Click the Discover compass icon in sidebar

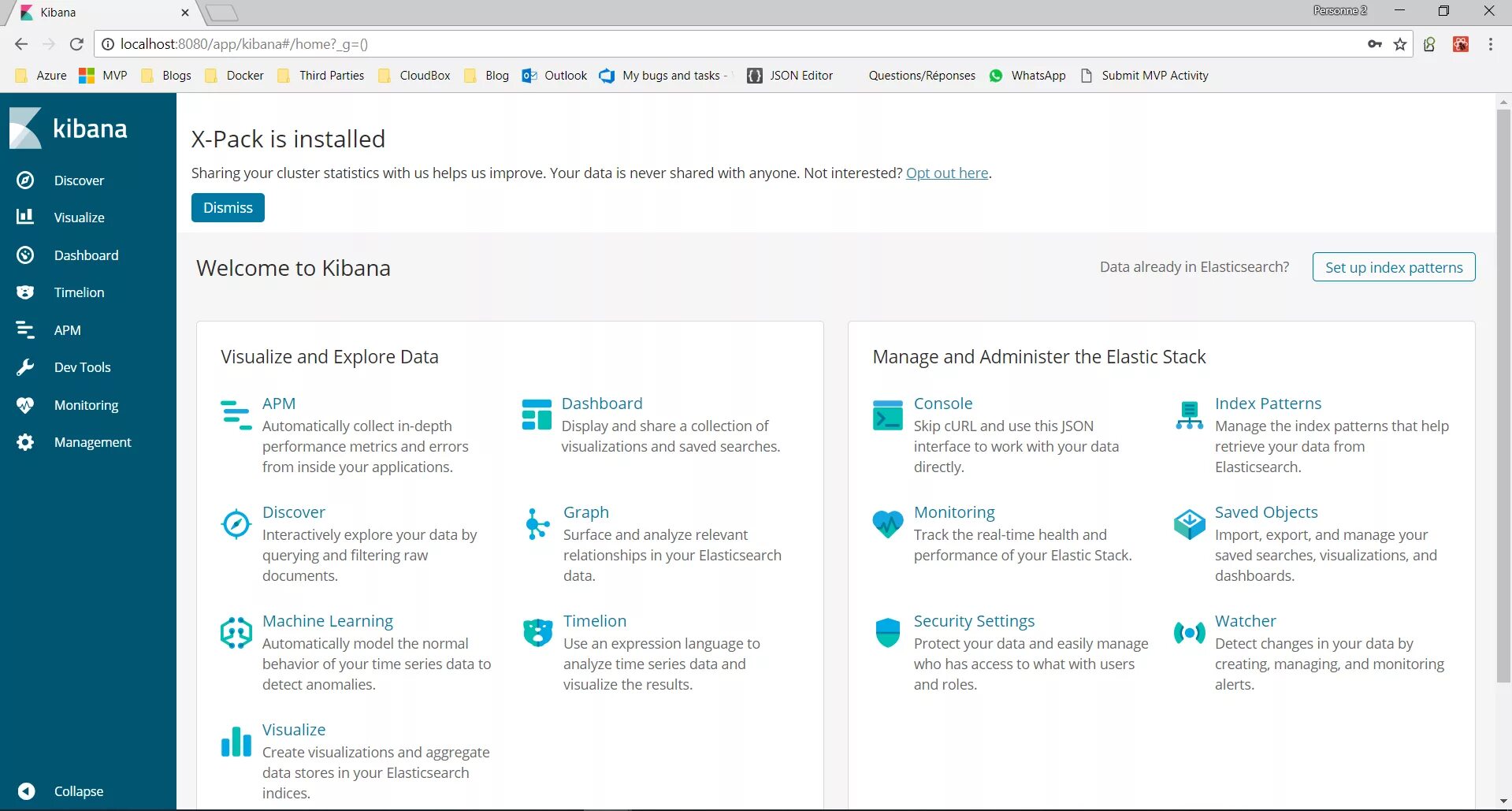pyautogui.click(x=25, y=180)
